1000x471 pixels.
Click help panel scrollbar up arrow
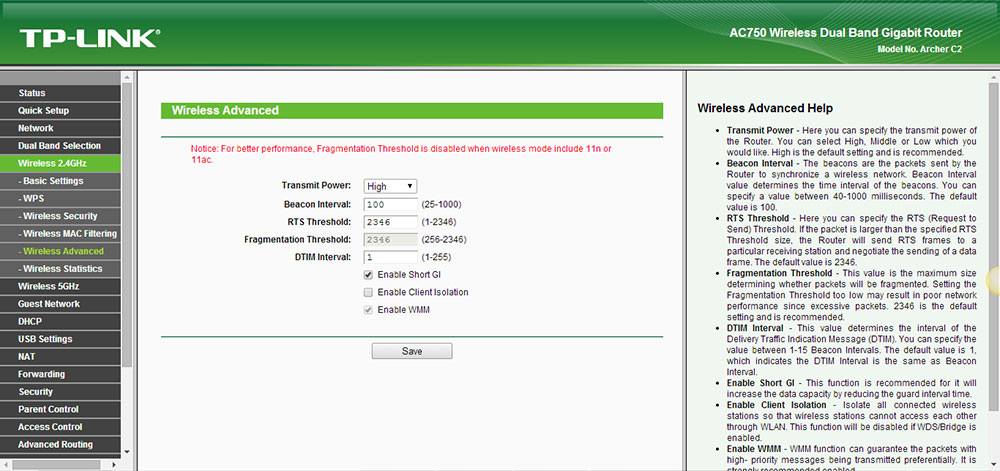click(994, 78)
